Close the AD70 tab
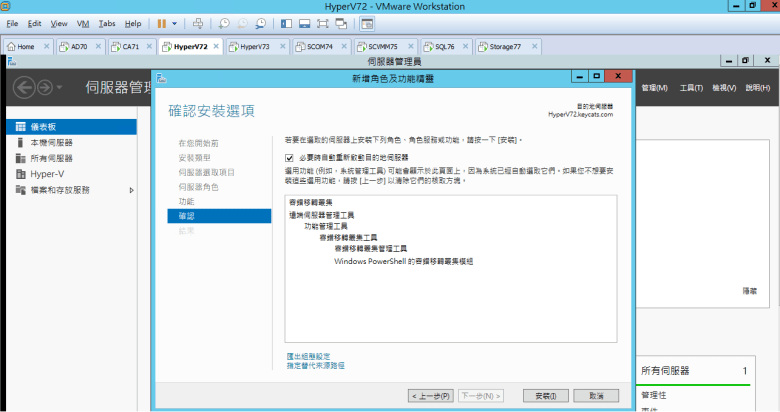The height and width of the screenshot is (412, 780). [x=98, y=46]
